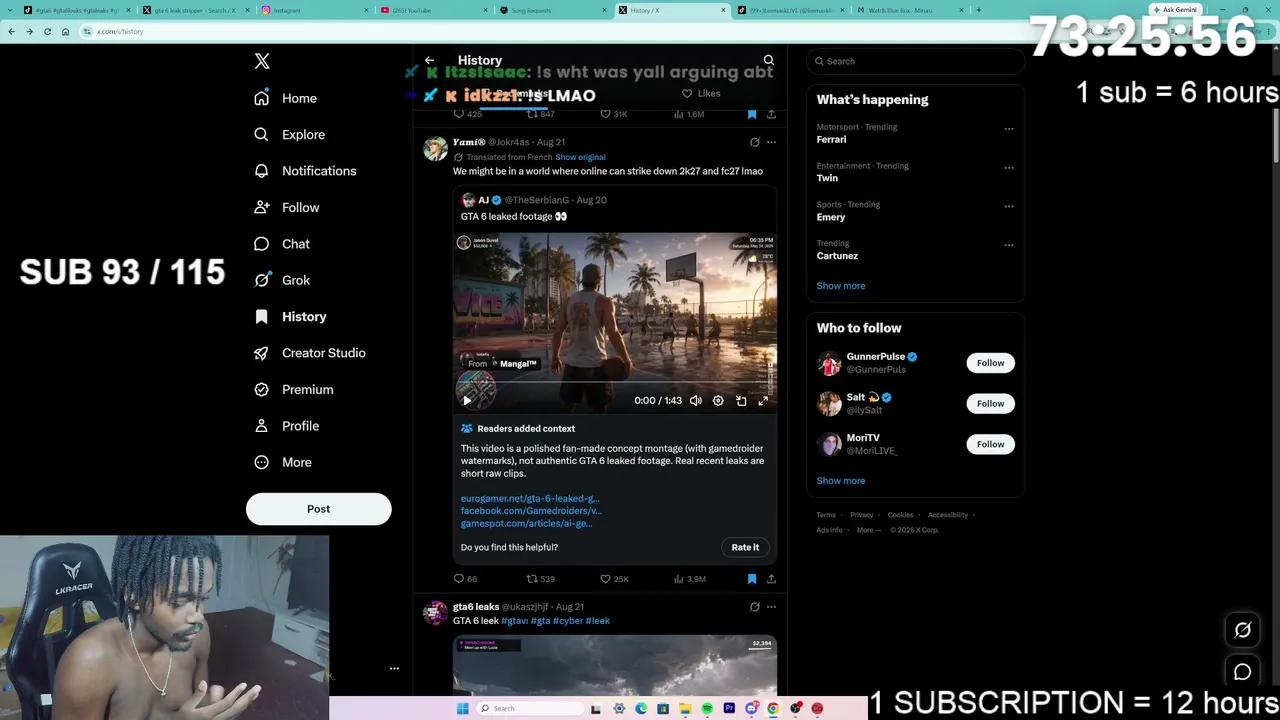The height and width of the screenshot is (720, 1280).
Task: Open Explore in the X sidebar
Action: click(289, 134)
